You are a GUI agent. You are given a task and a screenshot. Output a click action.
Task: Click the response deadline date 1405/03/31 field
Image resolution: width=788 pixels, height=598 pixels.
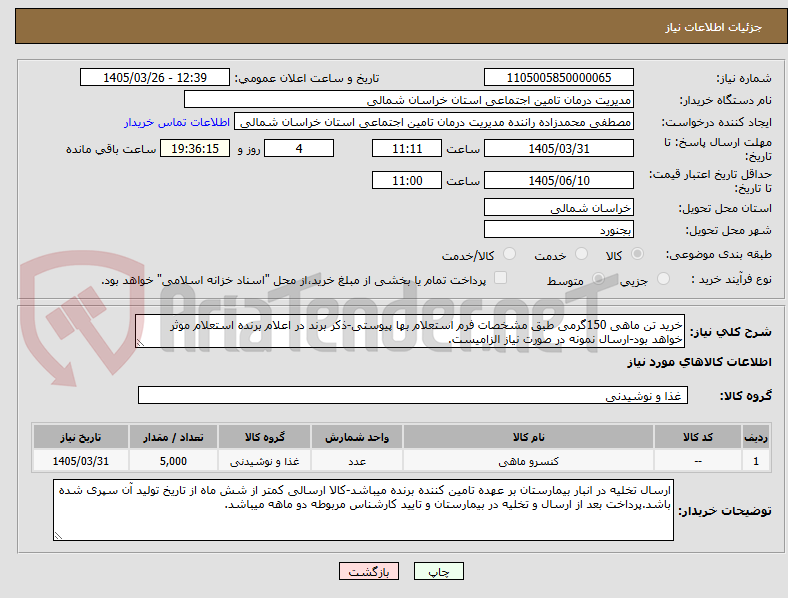point(559,148)
